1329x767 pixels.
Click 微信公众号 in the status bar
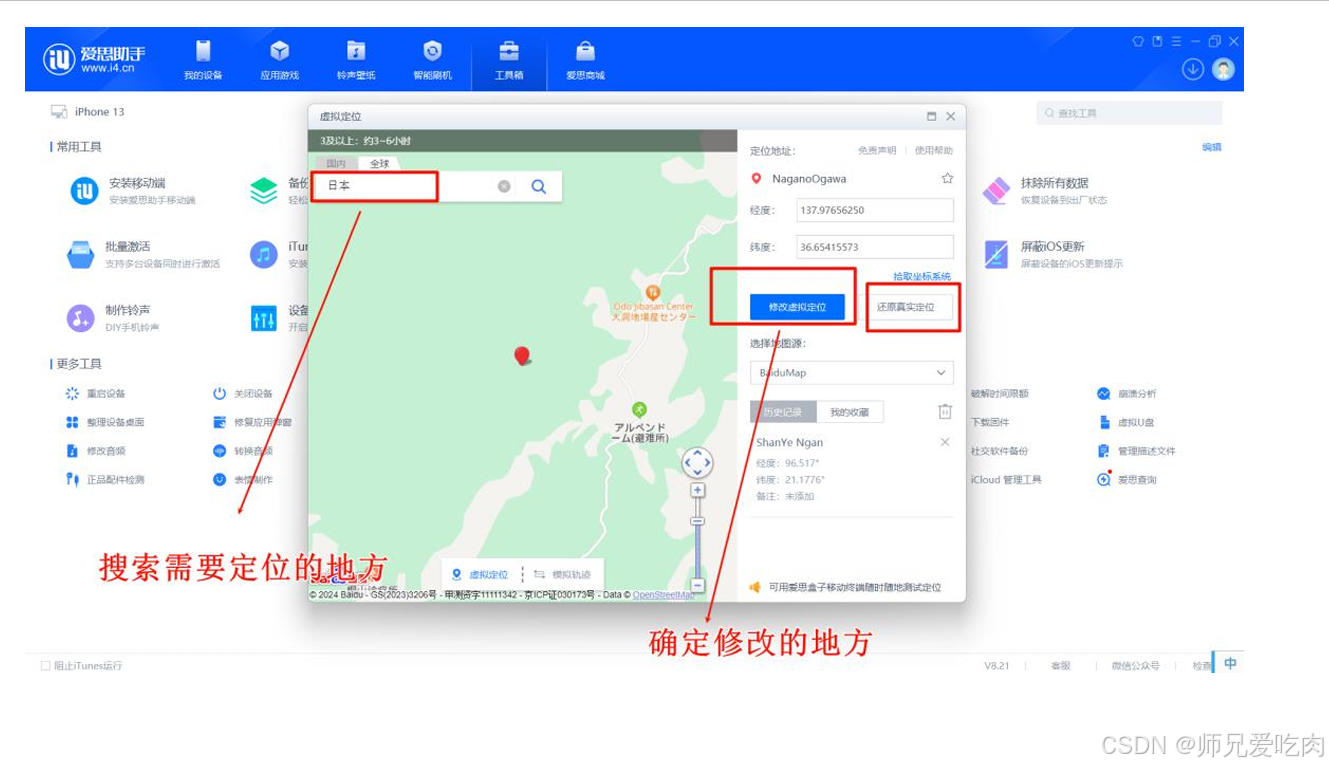1135,665
